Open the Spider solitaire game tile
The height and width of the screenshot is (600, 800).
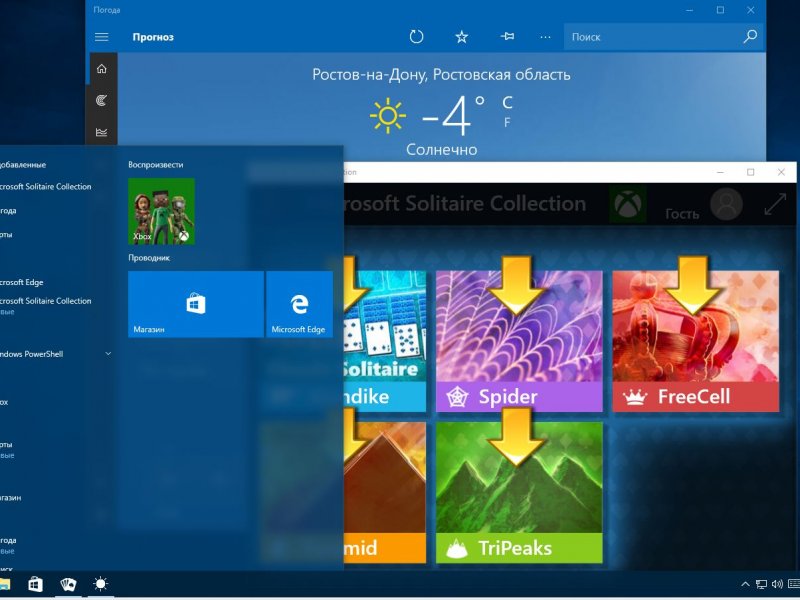tap(519, 341)
